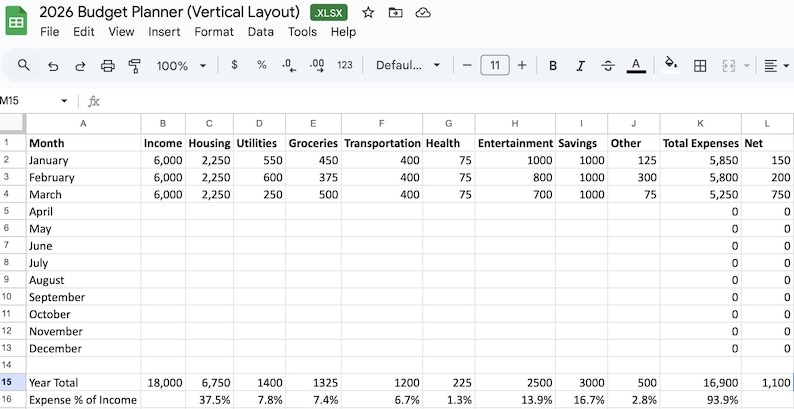Select the January row label

point(84,160)
